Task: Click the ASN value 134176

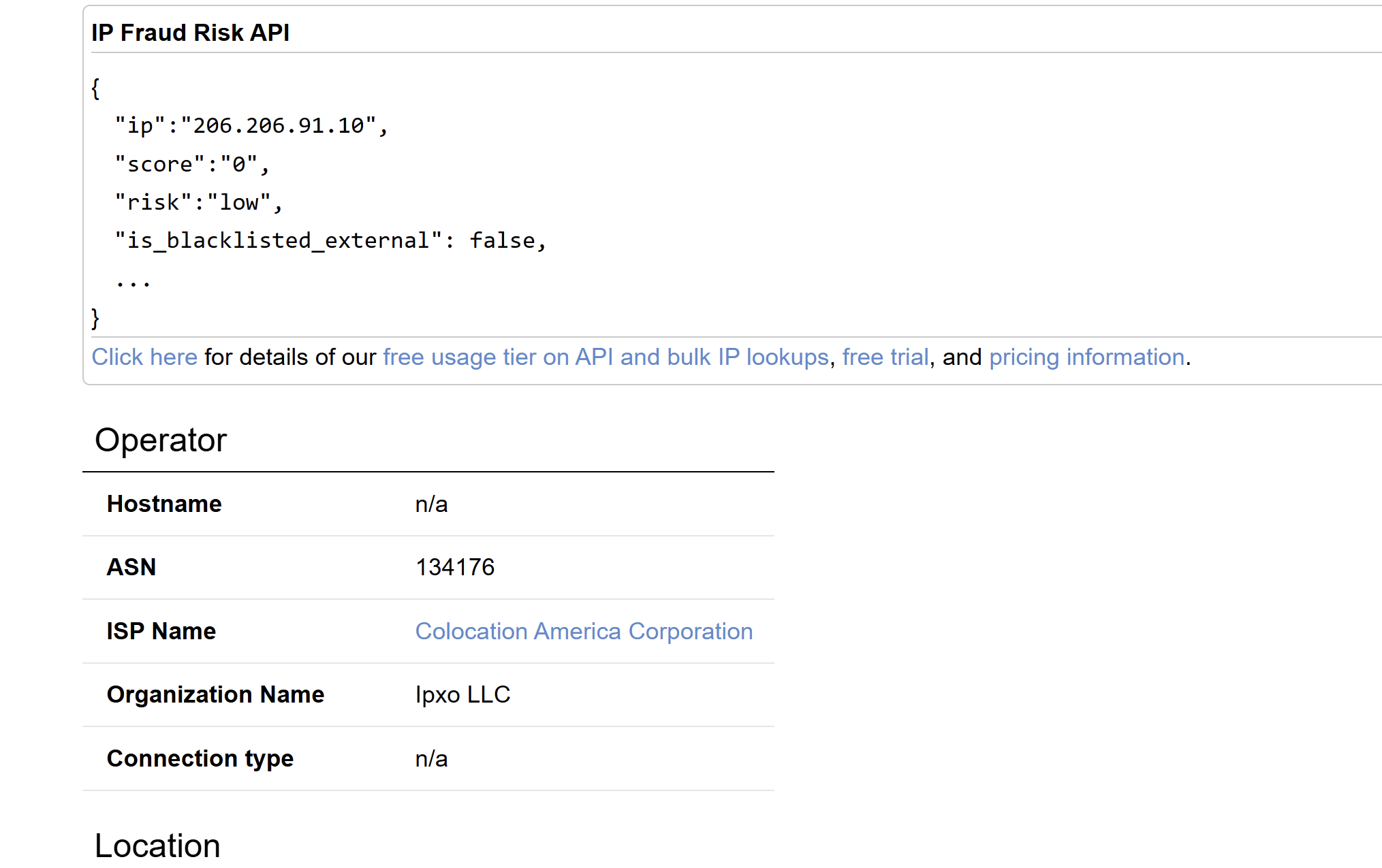Action: coord(455,568)
